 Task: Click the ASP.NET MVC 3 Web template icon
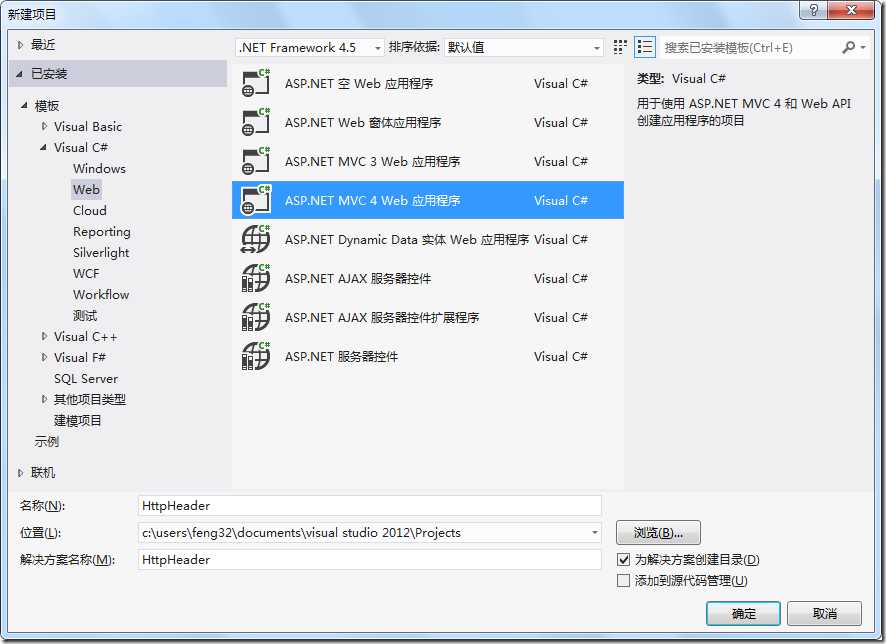(x=256, y=161)
